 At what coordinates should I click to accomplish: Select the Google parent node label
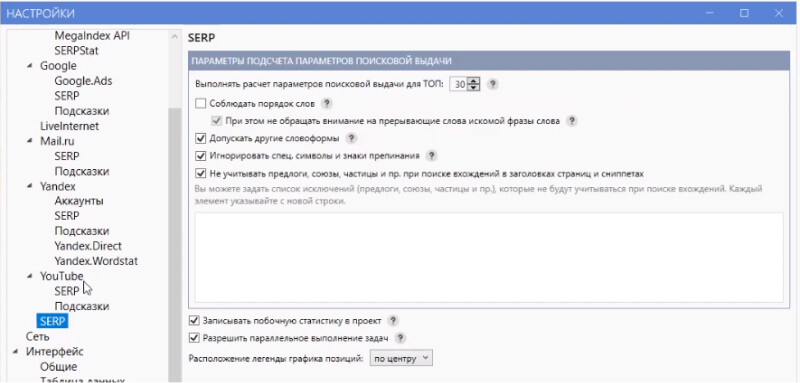58,66
